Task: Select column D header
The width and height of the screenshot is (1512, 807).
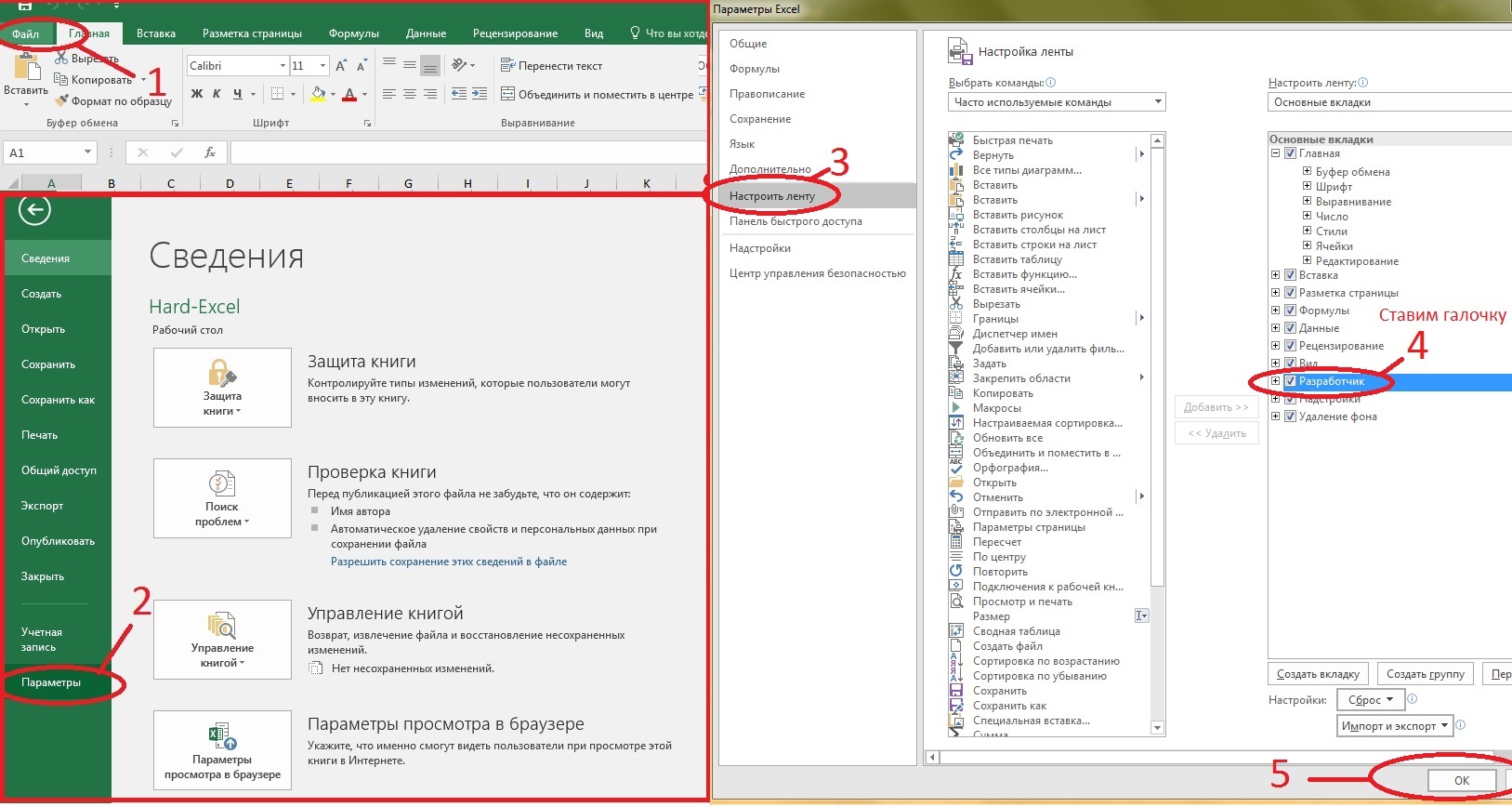Action: (230, 183)
